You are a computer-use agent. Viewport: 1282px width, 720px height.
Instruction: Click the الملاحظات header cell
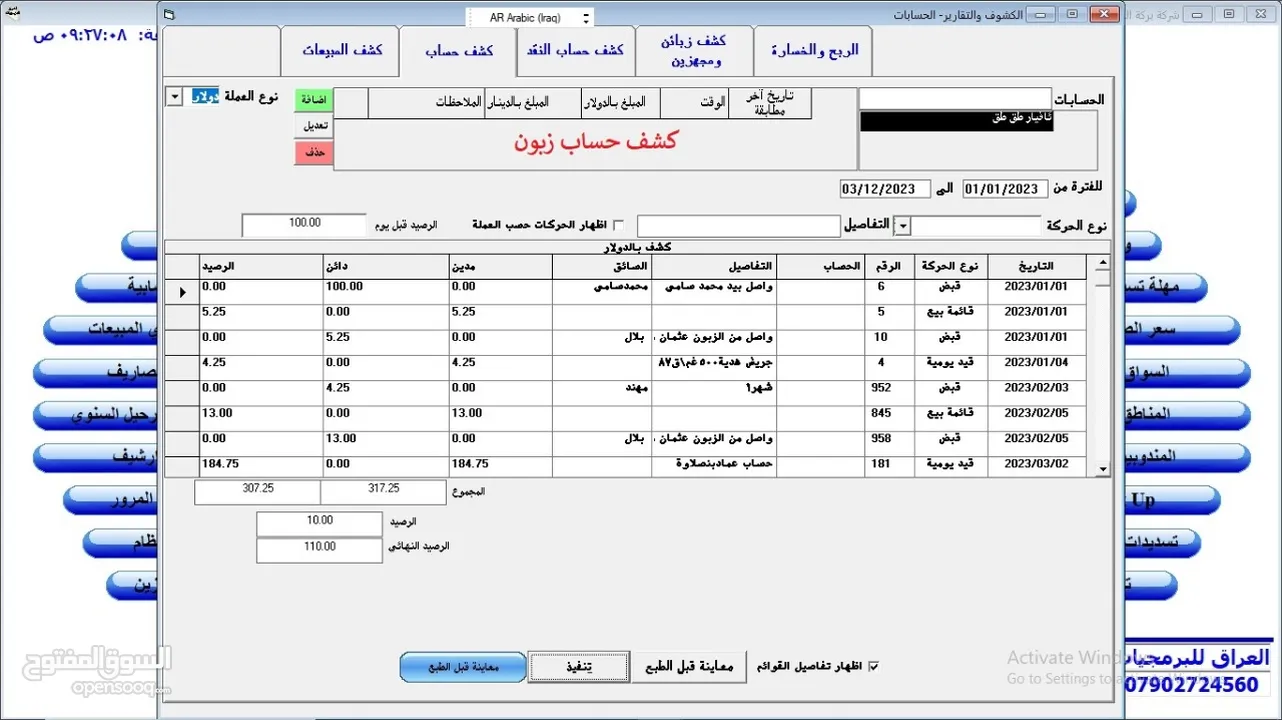[426, 103]
